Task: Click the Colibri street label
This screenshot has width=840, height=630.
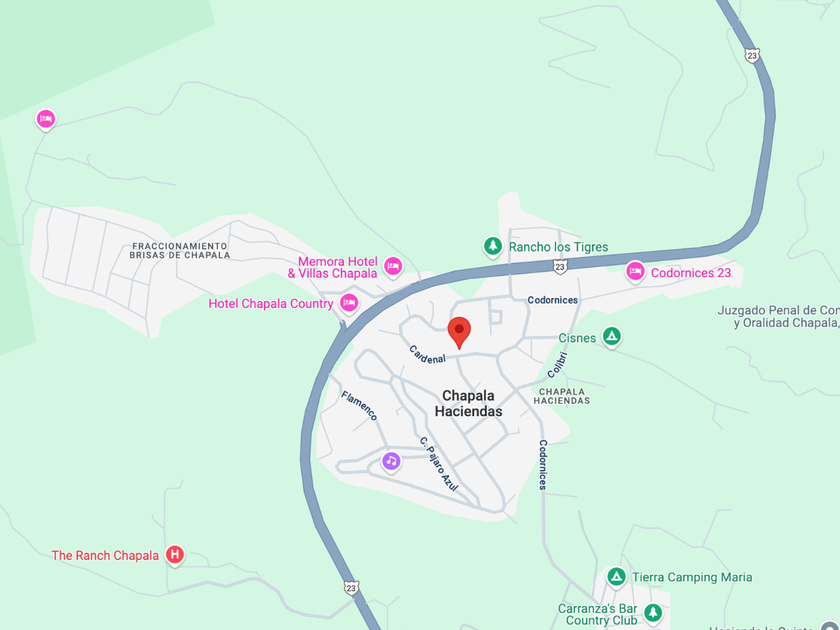Action: tap(557, 365)
